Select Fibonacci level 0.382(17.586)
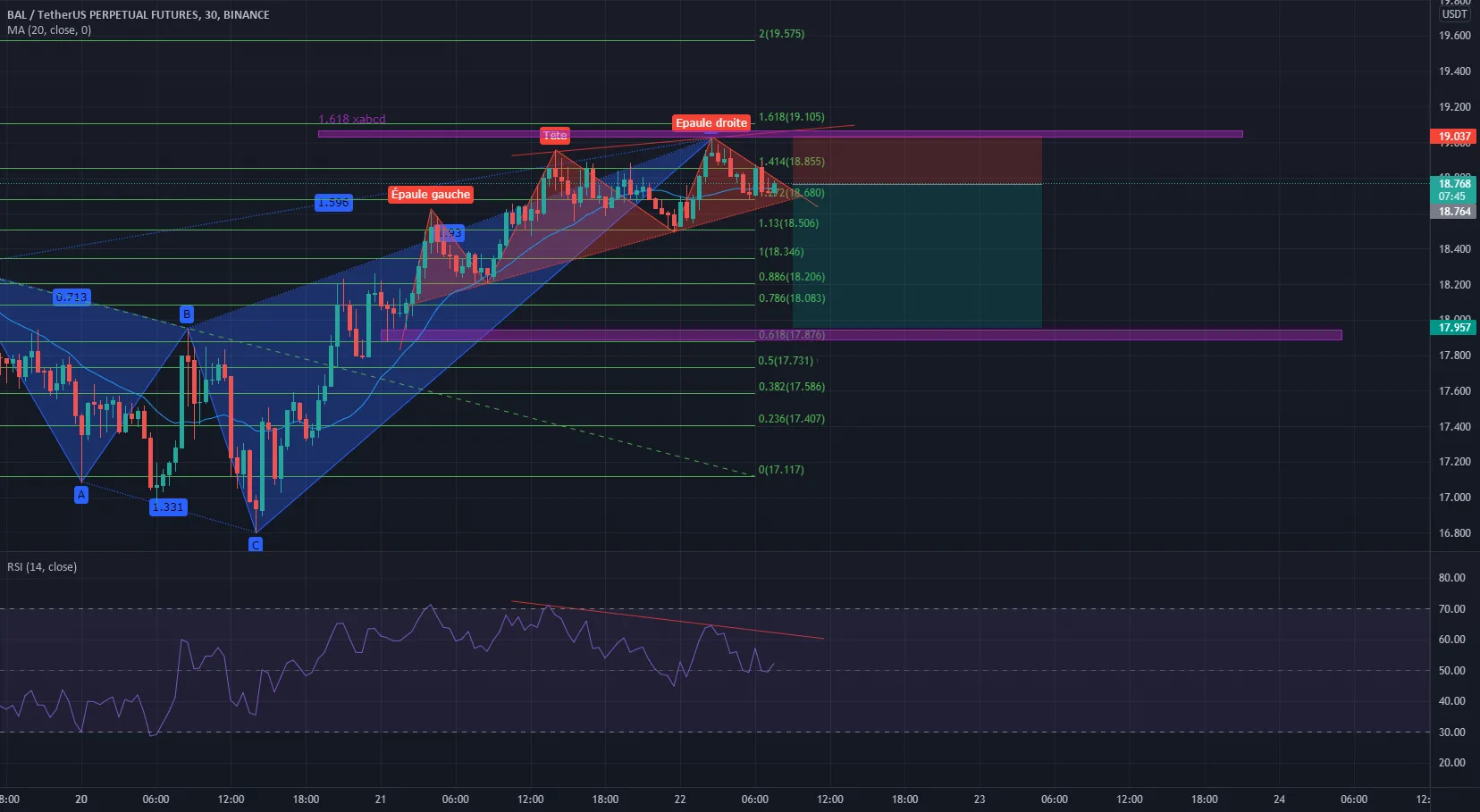This screenshot has height=812, width=1480. point(792,387)
